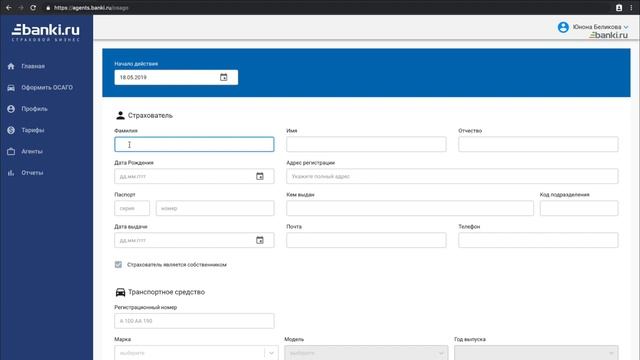Click the Отчество input field
Screen dimensions: 640x360
538,144
